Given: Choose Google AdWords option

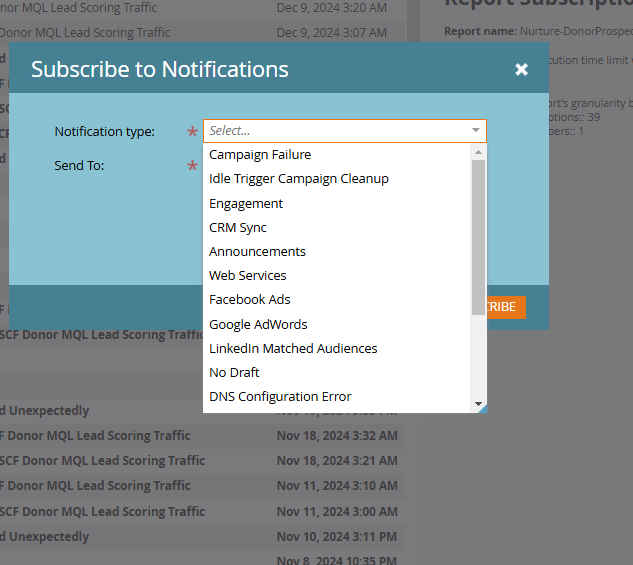Looking at the screenshot, I should (336, 324).
